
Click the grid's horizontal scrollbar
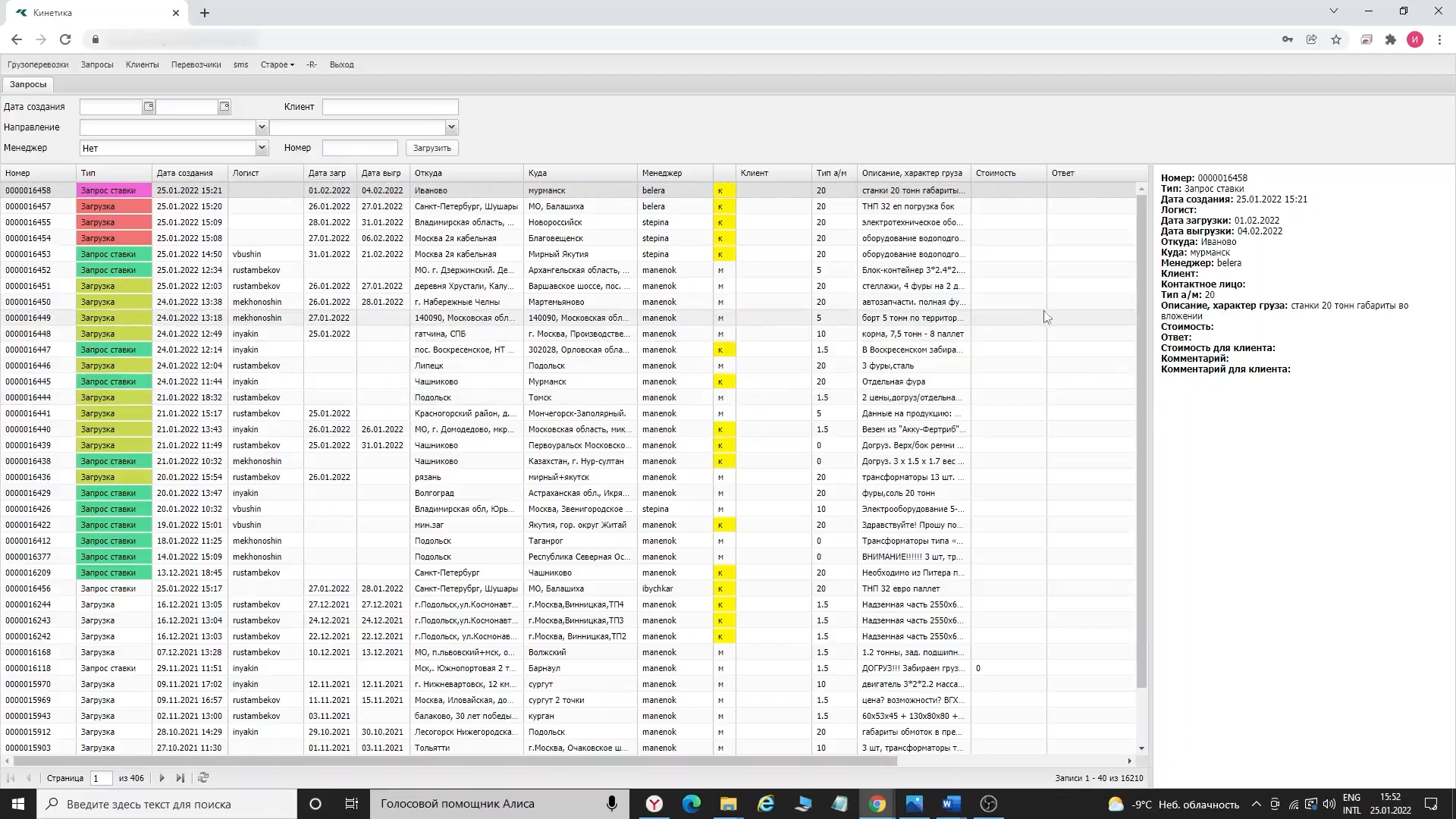[x=455, y=761]
